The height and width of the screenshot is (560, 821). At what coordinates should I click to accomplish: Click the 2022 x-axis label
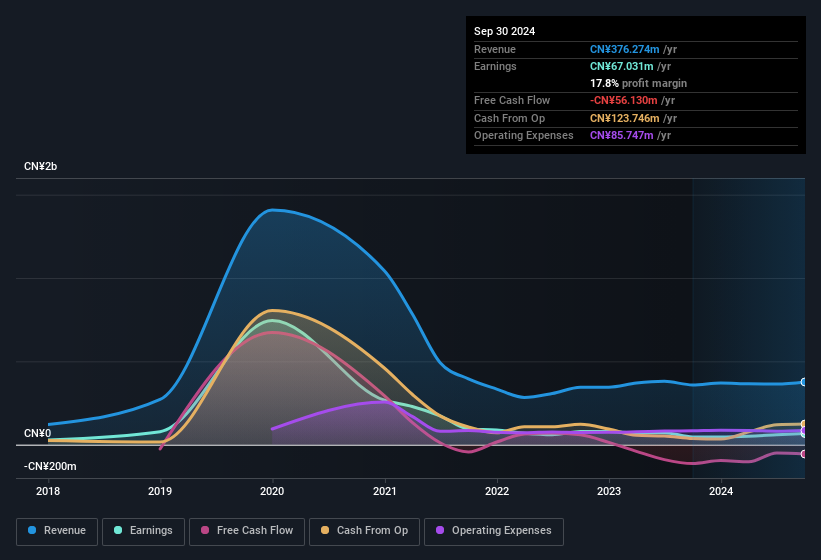497,491
